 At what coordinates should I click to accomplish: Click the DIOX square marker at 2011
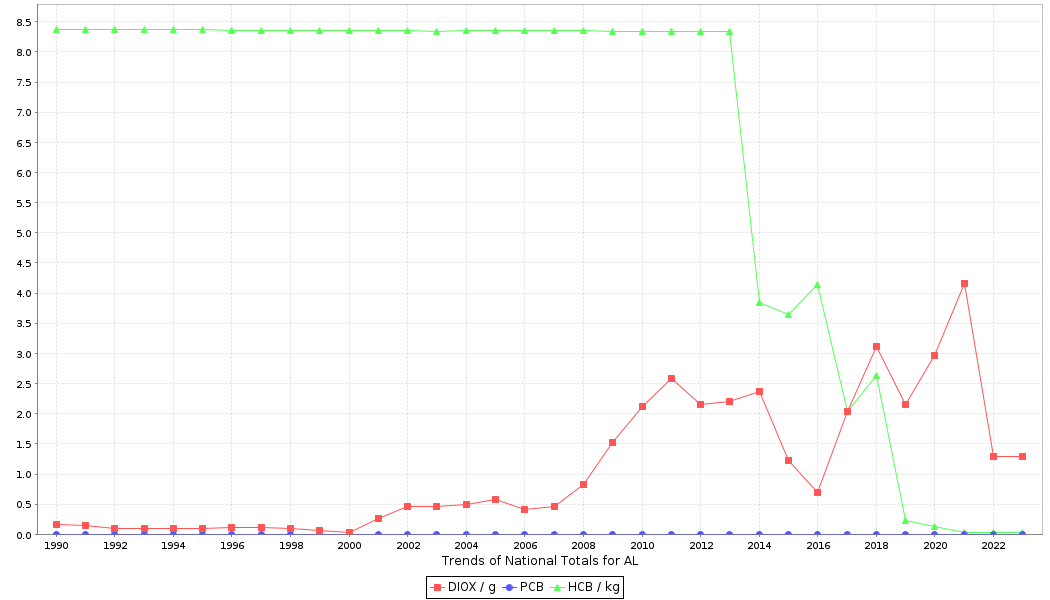point(671,379)
